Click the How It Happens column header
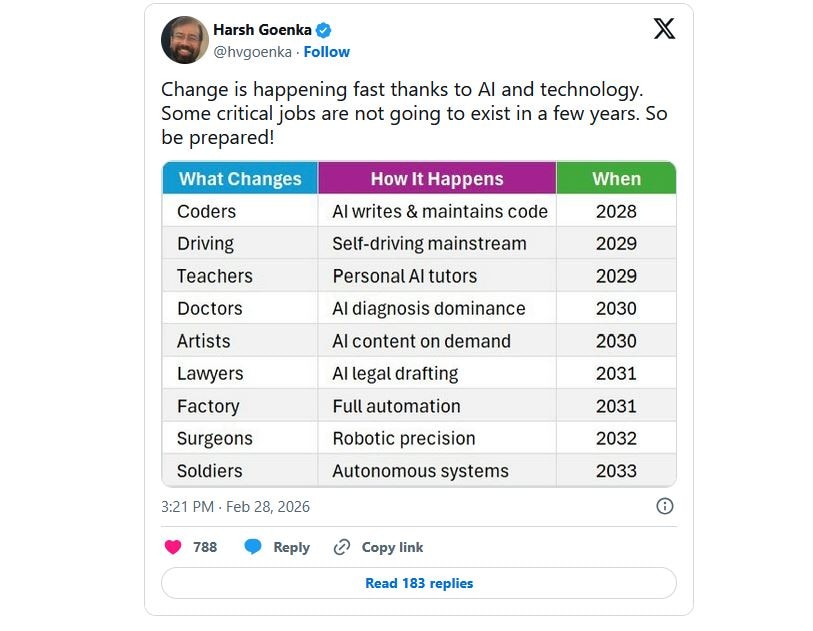Image resolution: width=813 pixels, height=631 pixels. (435, 178)
